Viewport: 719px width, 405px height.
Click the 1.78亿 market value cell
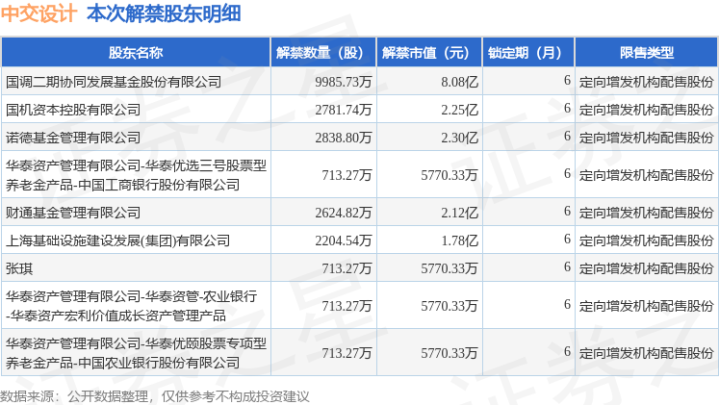tap(459, 241)
